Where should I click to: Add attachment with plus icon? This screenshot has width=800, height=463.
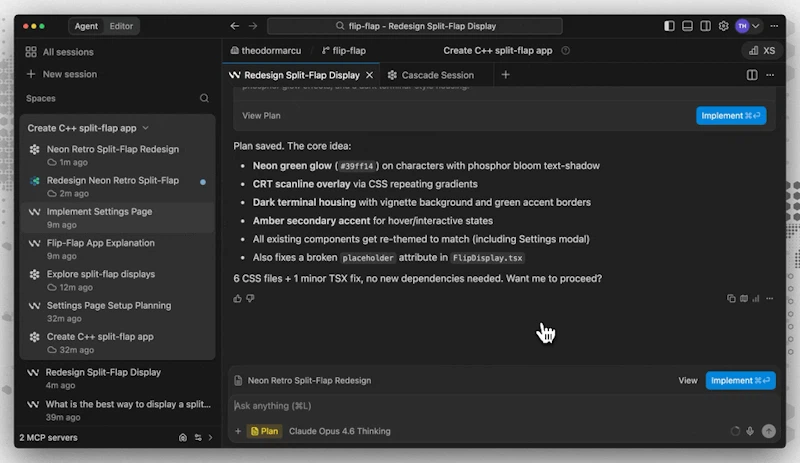(x=238, y=431)
